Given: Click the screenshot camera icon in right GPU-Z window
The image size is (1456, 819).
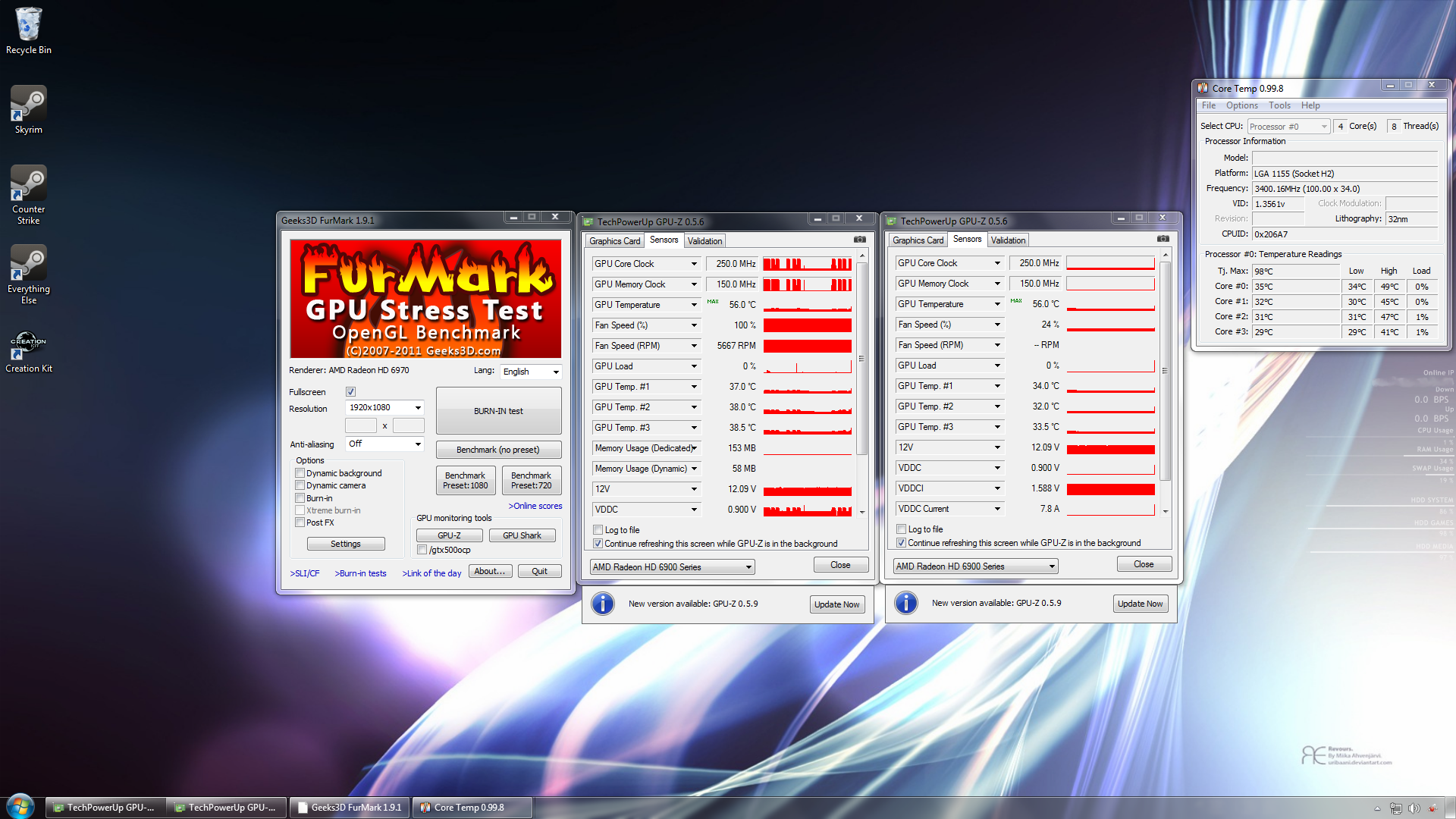Looking at the screenshot, I should pos(1163,239).
